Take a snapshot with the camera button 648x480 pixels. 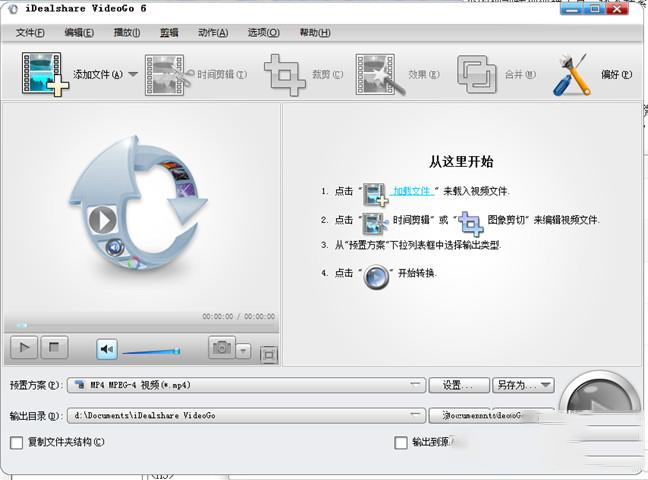tap(222, 347)
